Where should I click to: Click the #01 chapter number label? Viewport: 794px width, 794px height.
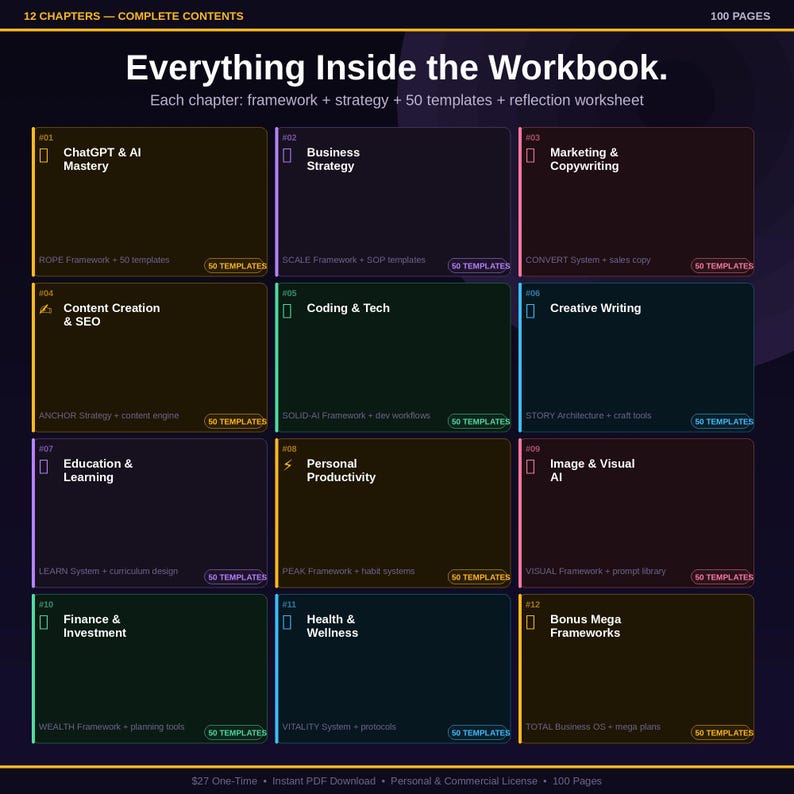tap(46, 138)
